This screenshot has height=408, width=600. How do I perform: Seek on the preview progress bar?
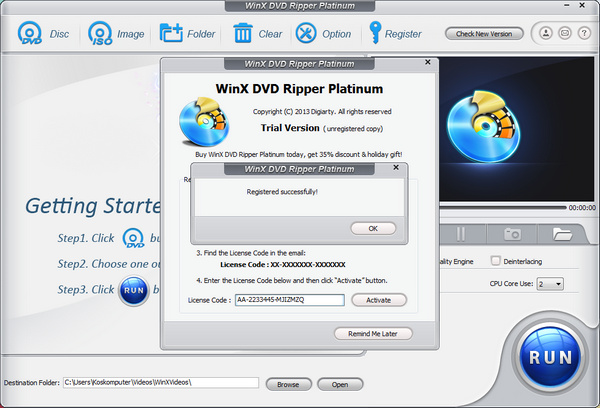503,207
